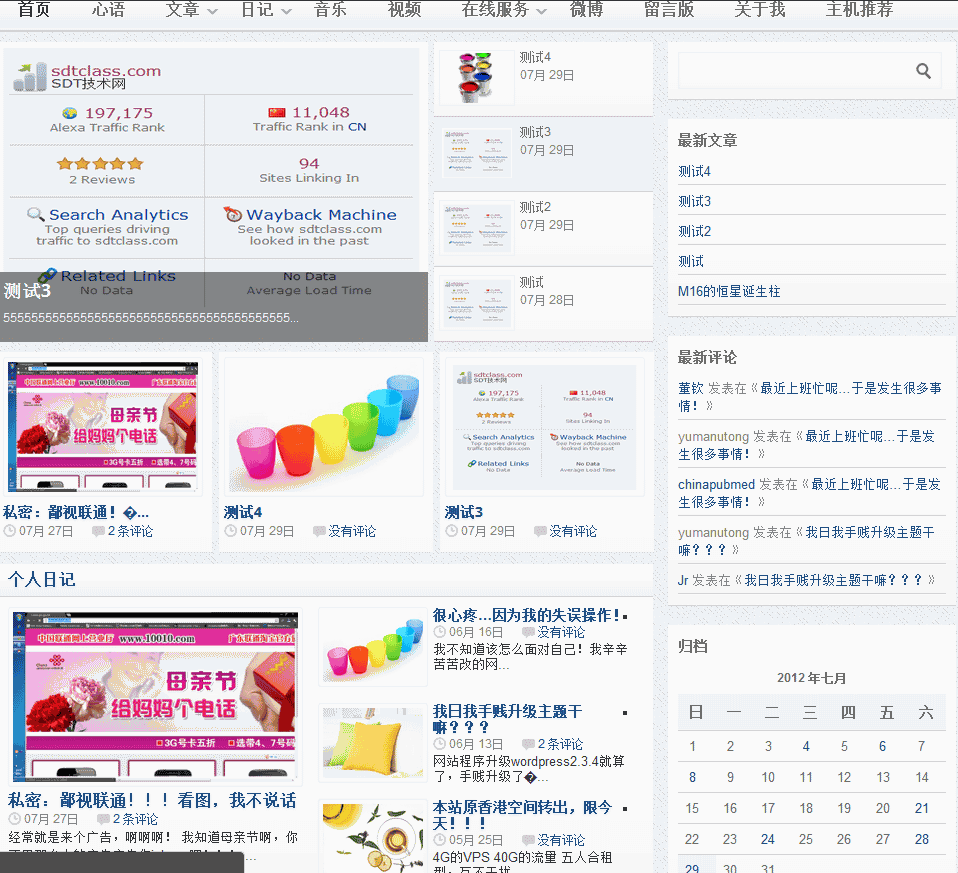Open the 心语 navigation item
This screenshot has height=873, width=958.
pyautogui.click(x=108, y=10)
